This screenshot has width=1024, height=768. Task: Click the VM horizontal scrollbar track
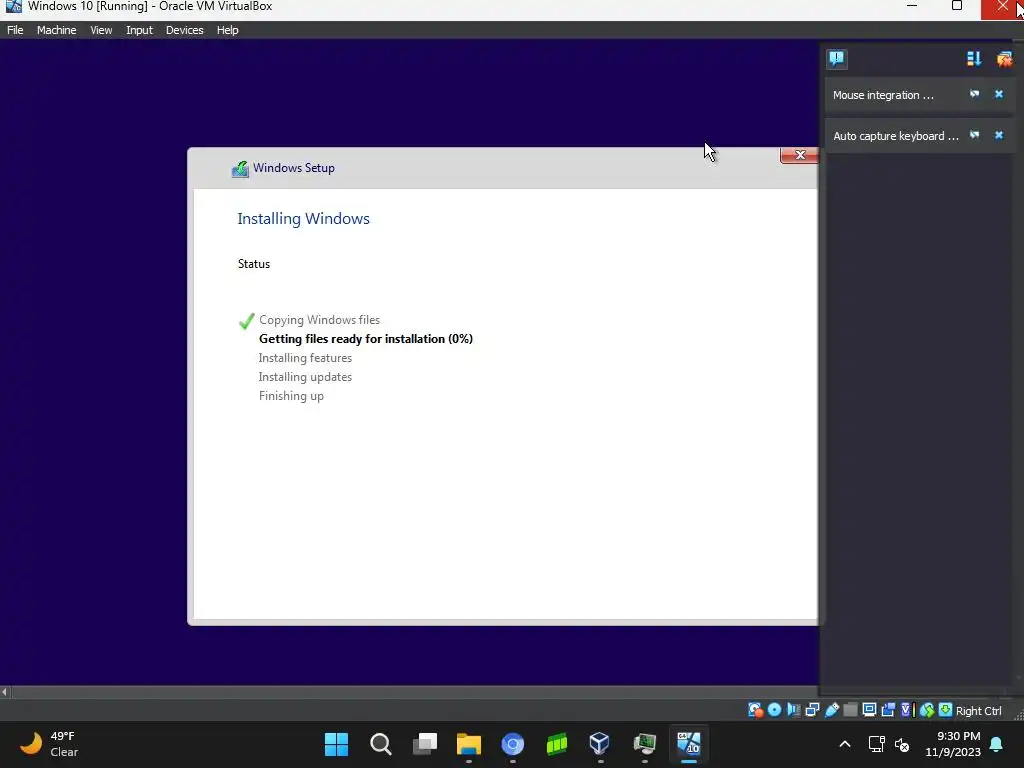click(415, 692)
